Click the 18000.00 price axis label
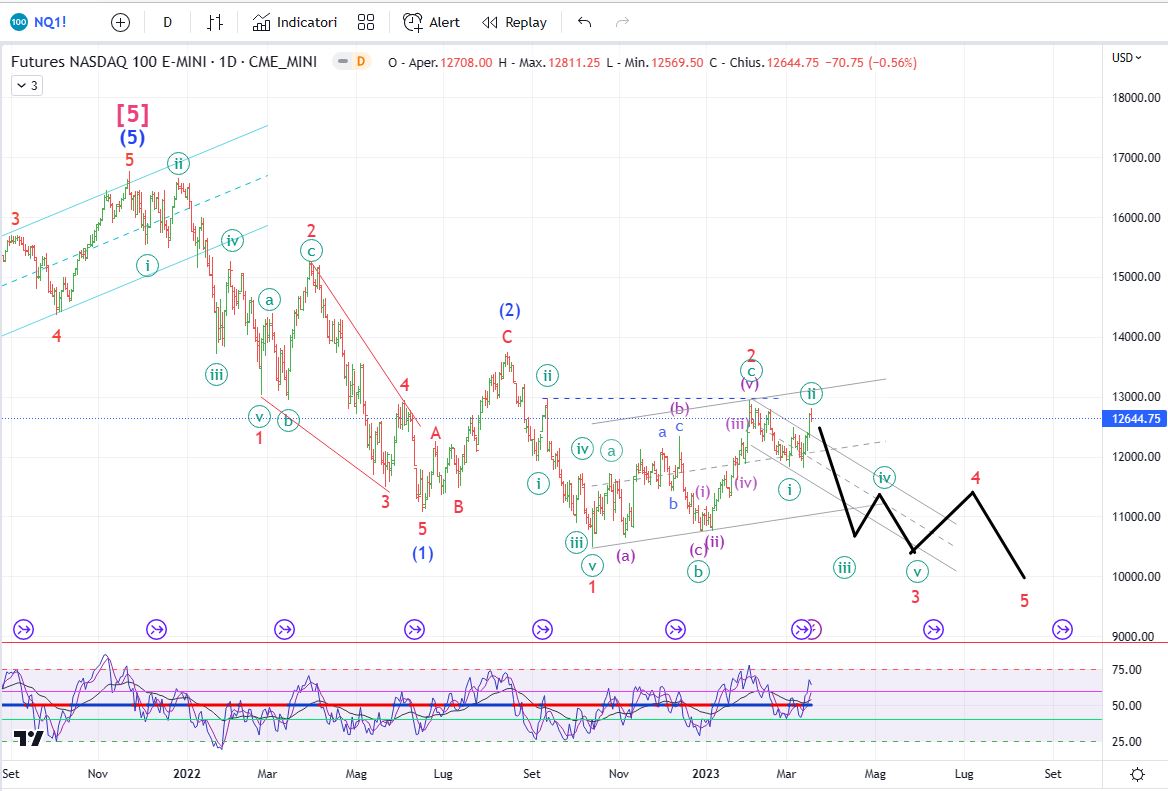Screen dimensions: 1168x791 tap(1136, 98)
